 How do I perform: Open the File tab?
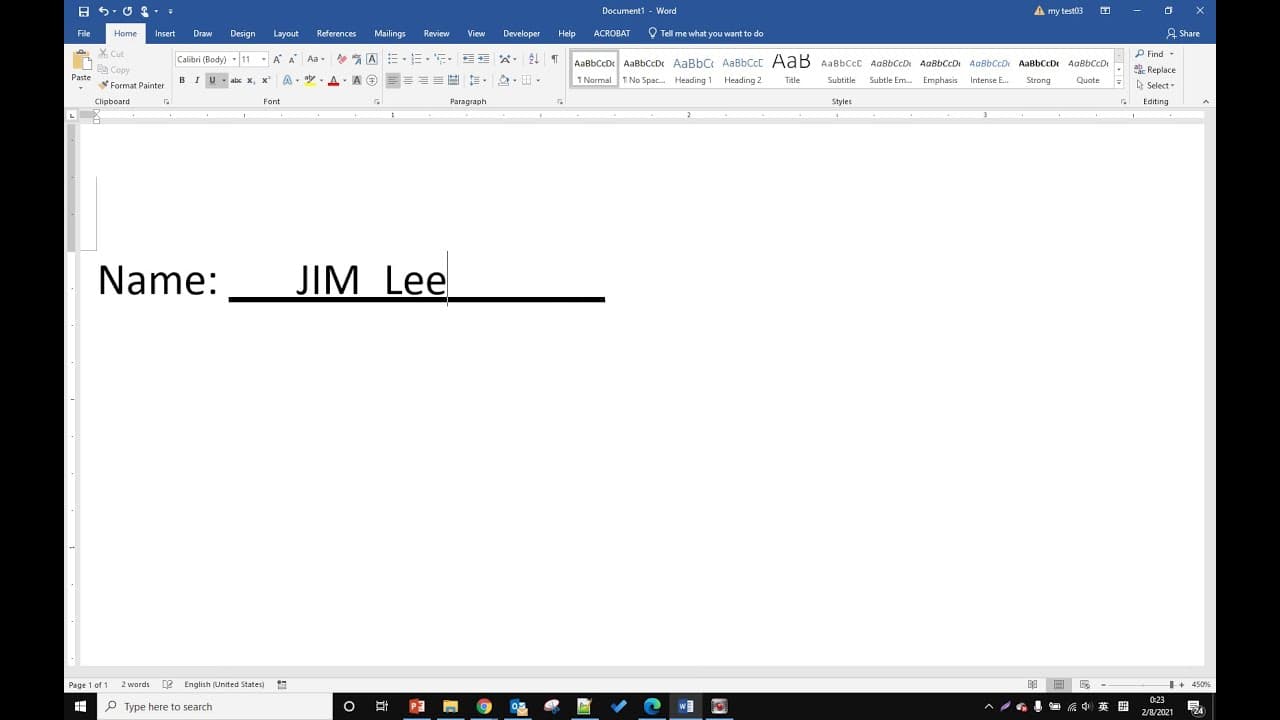coord(84,33)
